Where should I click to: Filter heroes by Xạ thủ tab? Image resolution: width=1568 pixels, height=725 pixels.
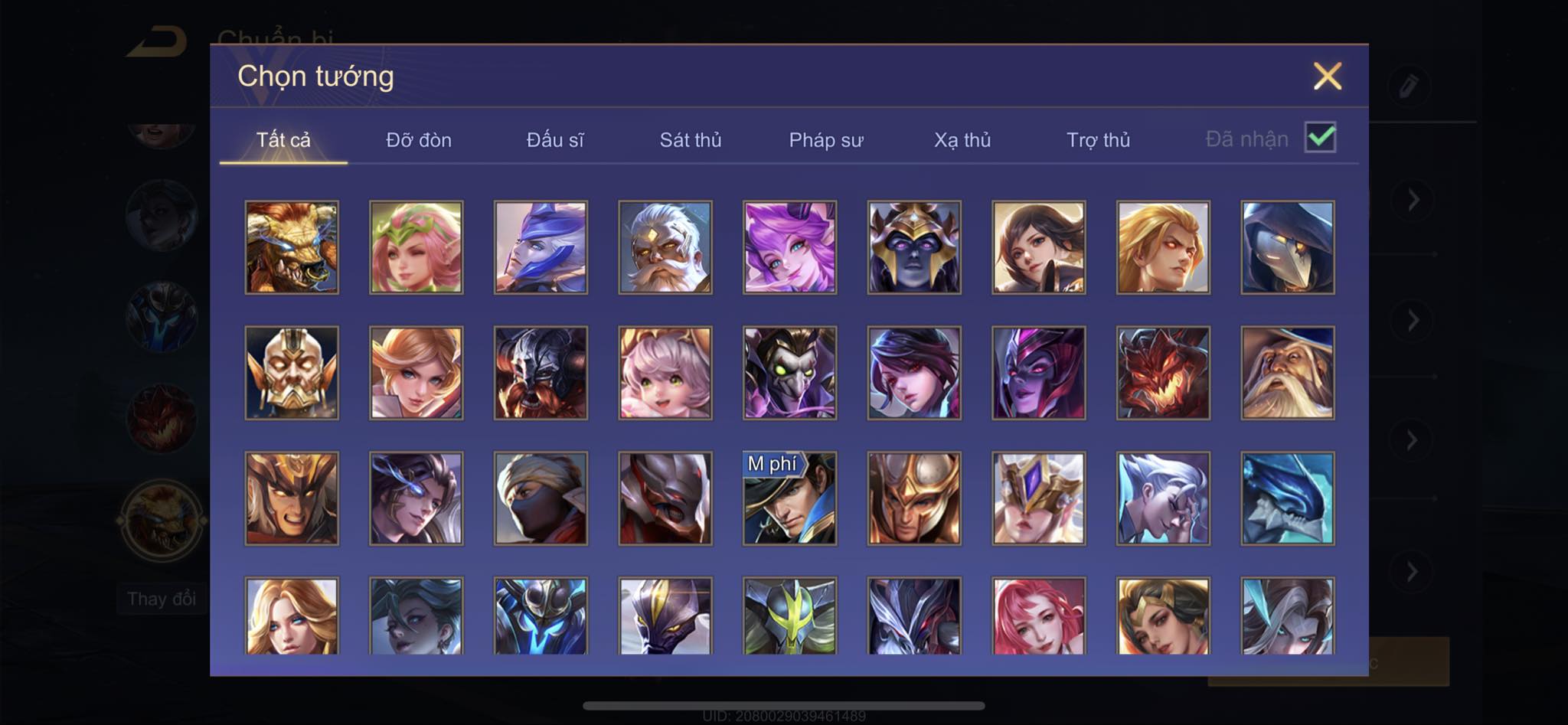[962, 140]
